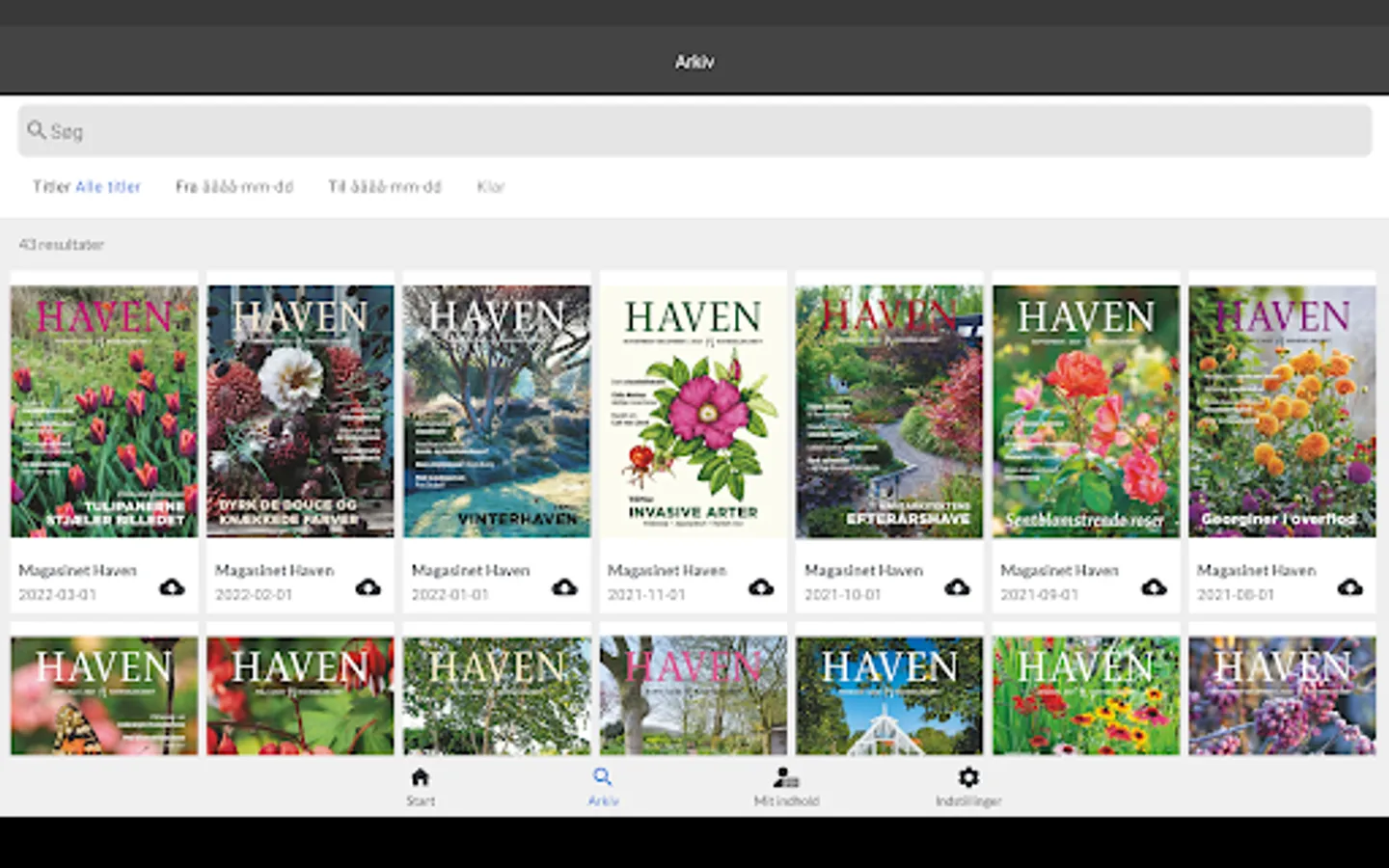Click Magasinet Haven title above 2021-10-01
1389x868 pixels.
[x=863, y=570]
